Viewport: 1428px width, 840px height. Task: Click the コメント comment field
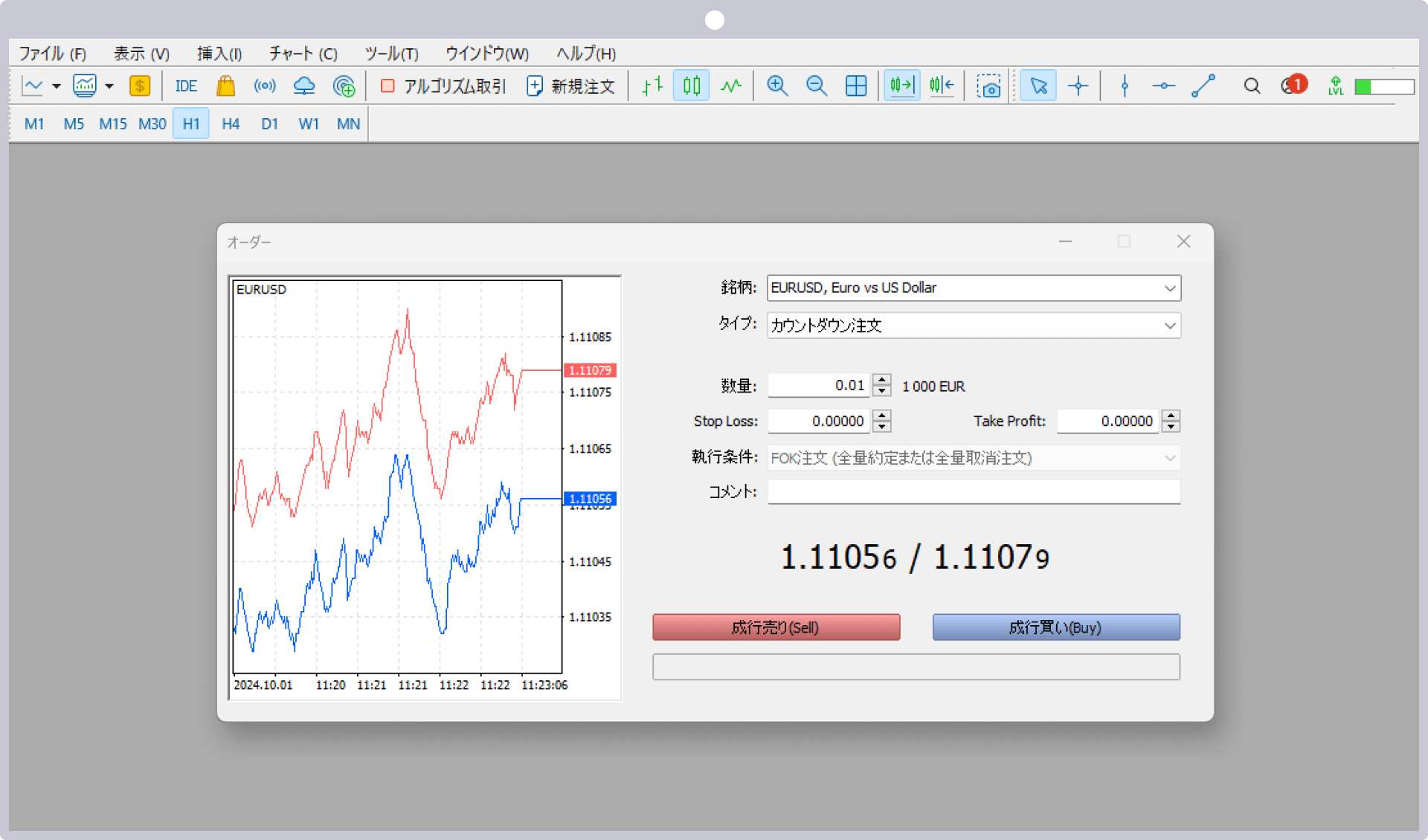[x=974, y=491]
